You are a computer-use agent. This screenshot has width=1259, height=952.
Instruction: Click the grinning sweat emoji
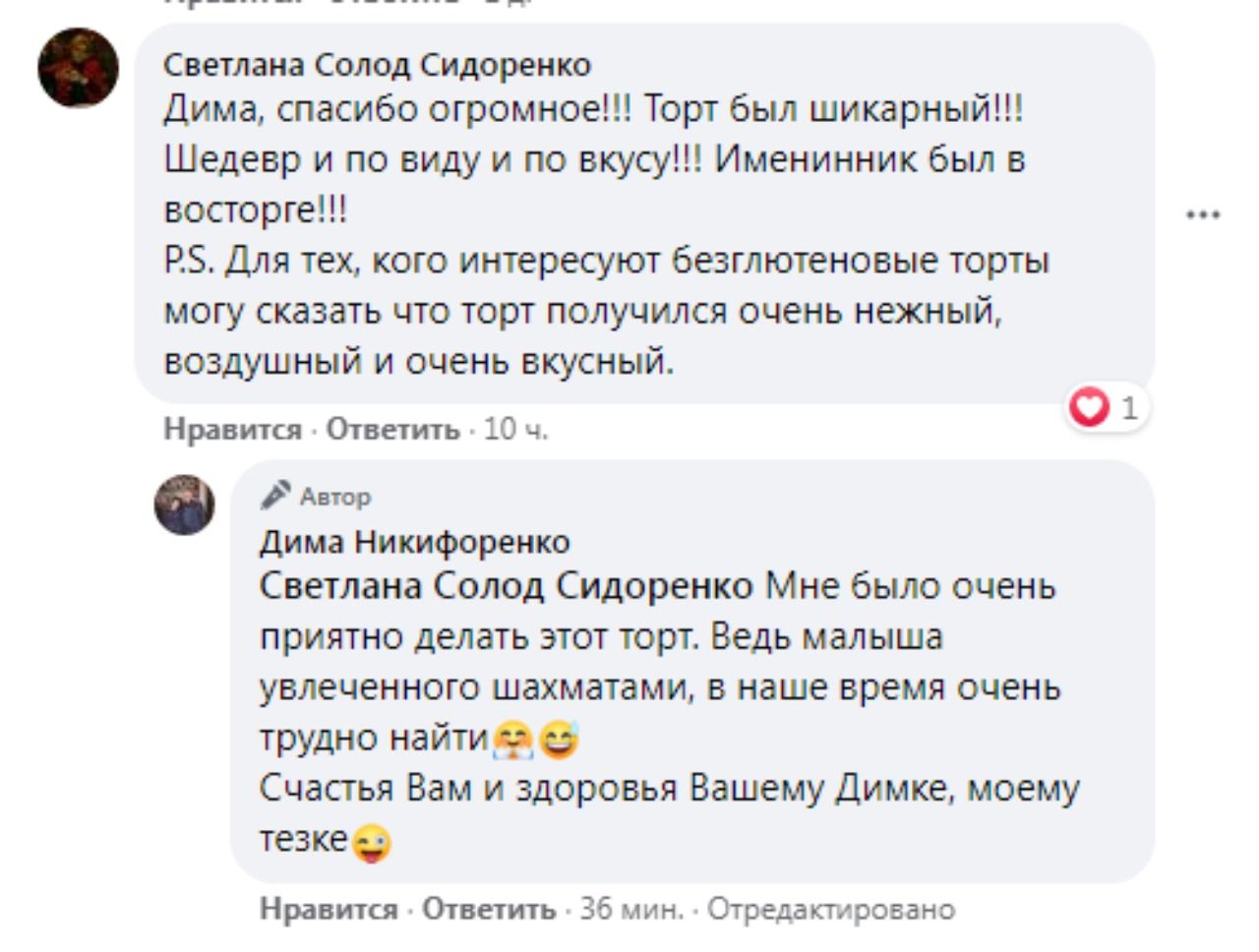click(558, 740)
